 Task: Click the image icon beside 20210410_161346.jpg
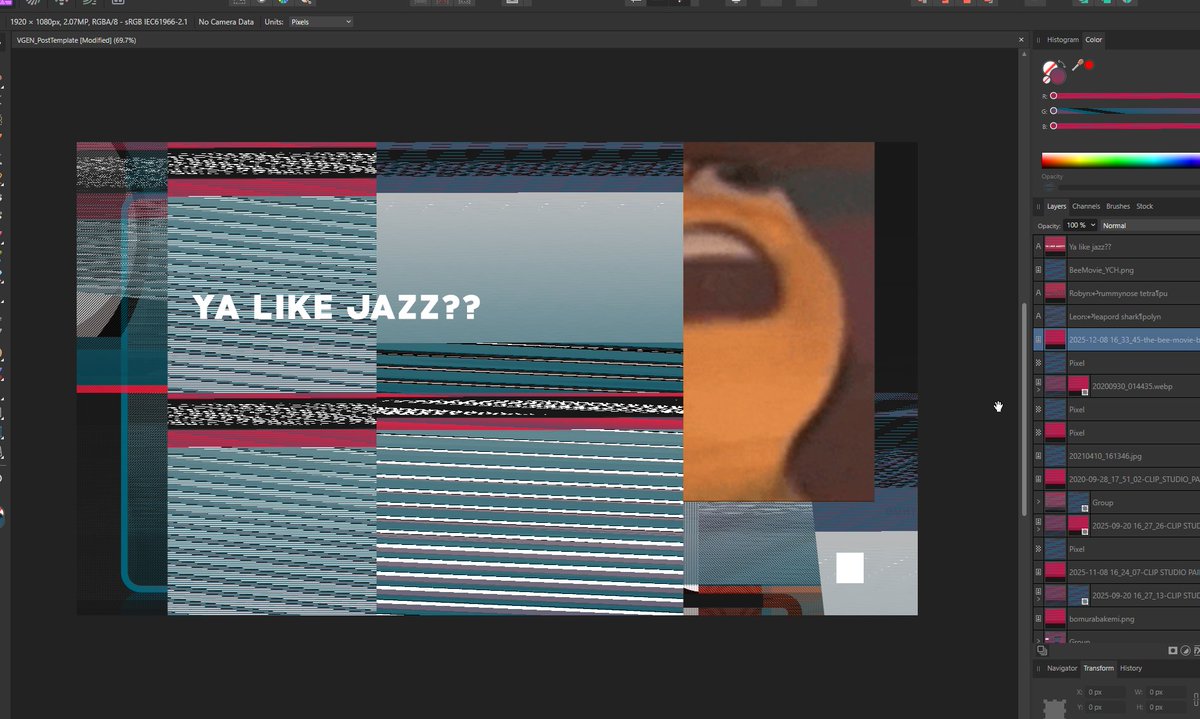pos(1038,456)
